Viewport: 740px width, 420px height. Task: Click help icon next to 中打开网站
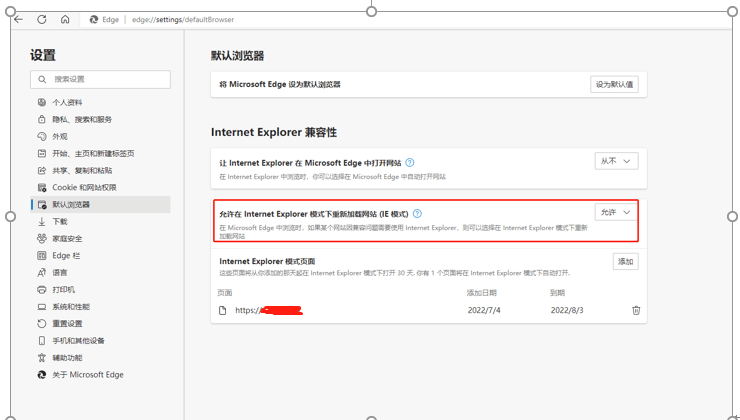[x=410, y=163]
